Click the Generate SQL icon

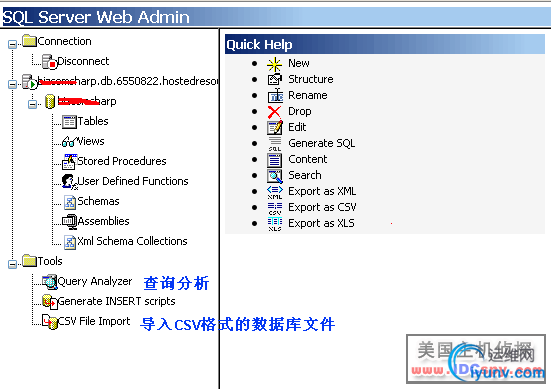pos(275,144)
